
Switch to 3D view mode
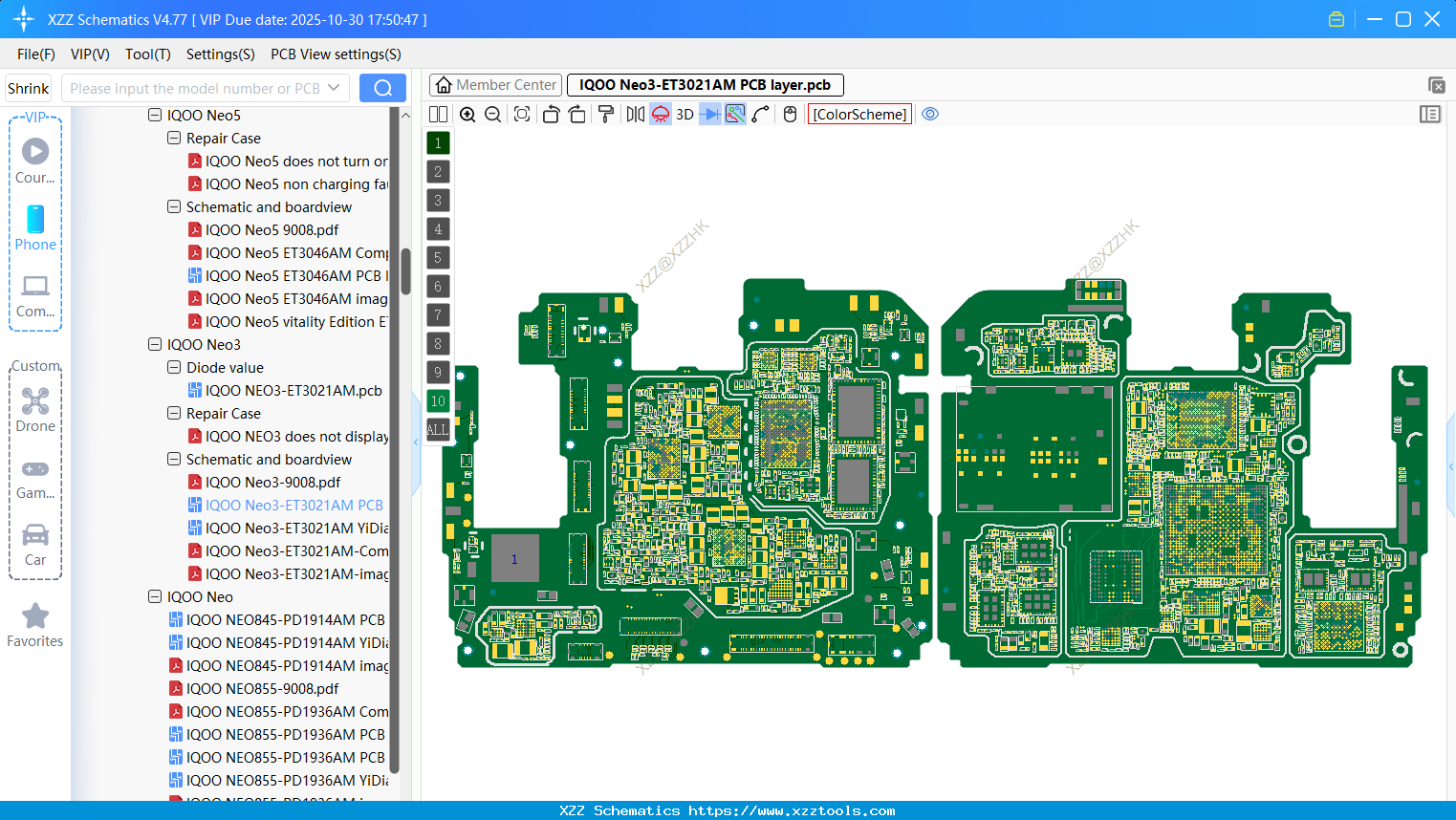click(685, 114)
